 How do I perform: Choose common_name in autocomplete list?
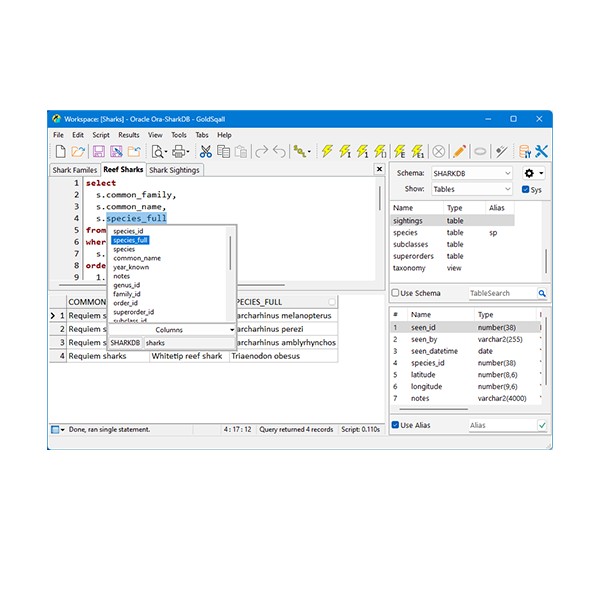[137, 258]
